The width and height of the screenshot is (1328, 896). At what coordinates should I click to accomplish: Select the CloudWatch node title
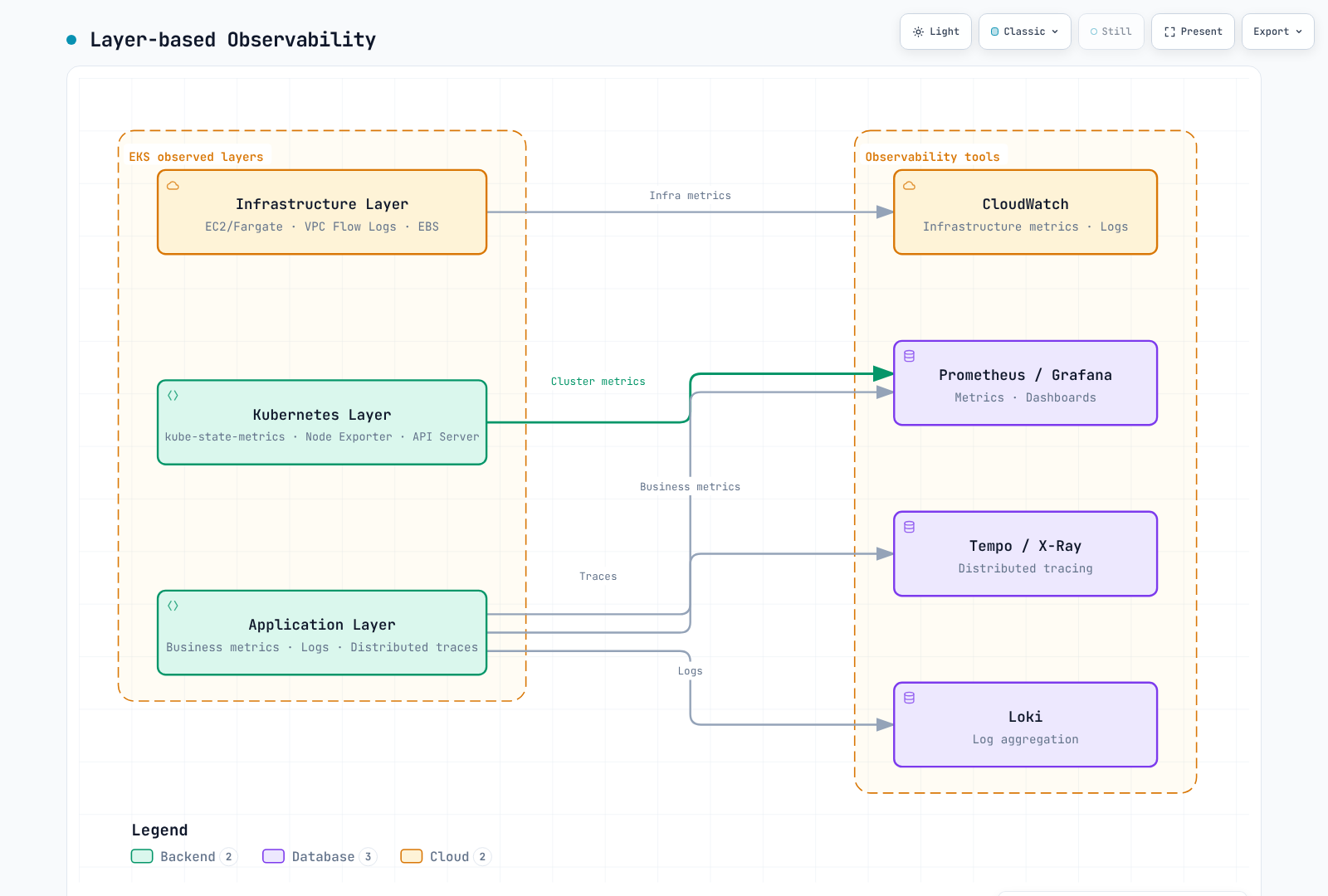1025,204
